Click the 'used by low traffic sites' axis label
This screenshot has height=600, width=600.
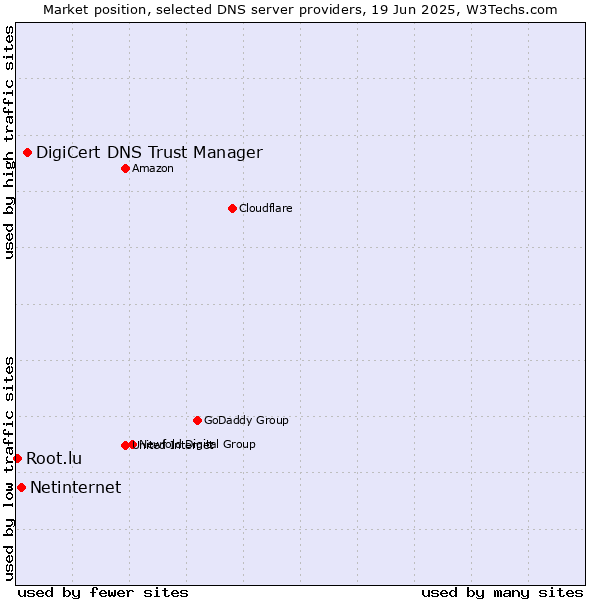click(9, 470)
